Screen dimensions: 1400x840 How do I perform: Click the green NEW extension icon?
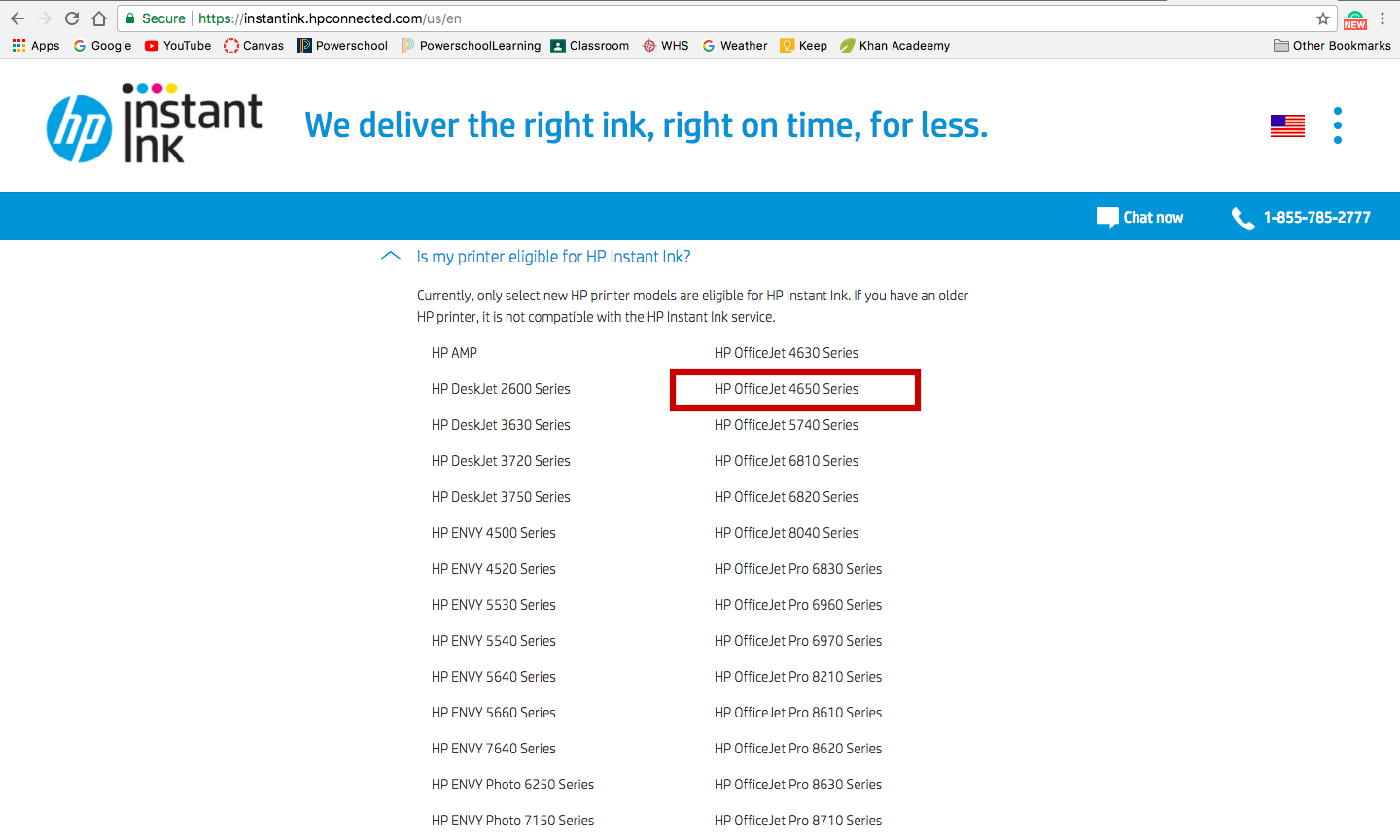tap(1355, 19)
